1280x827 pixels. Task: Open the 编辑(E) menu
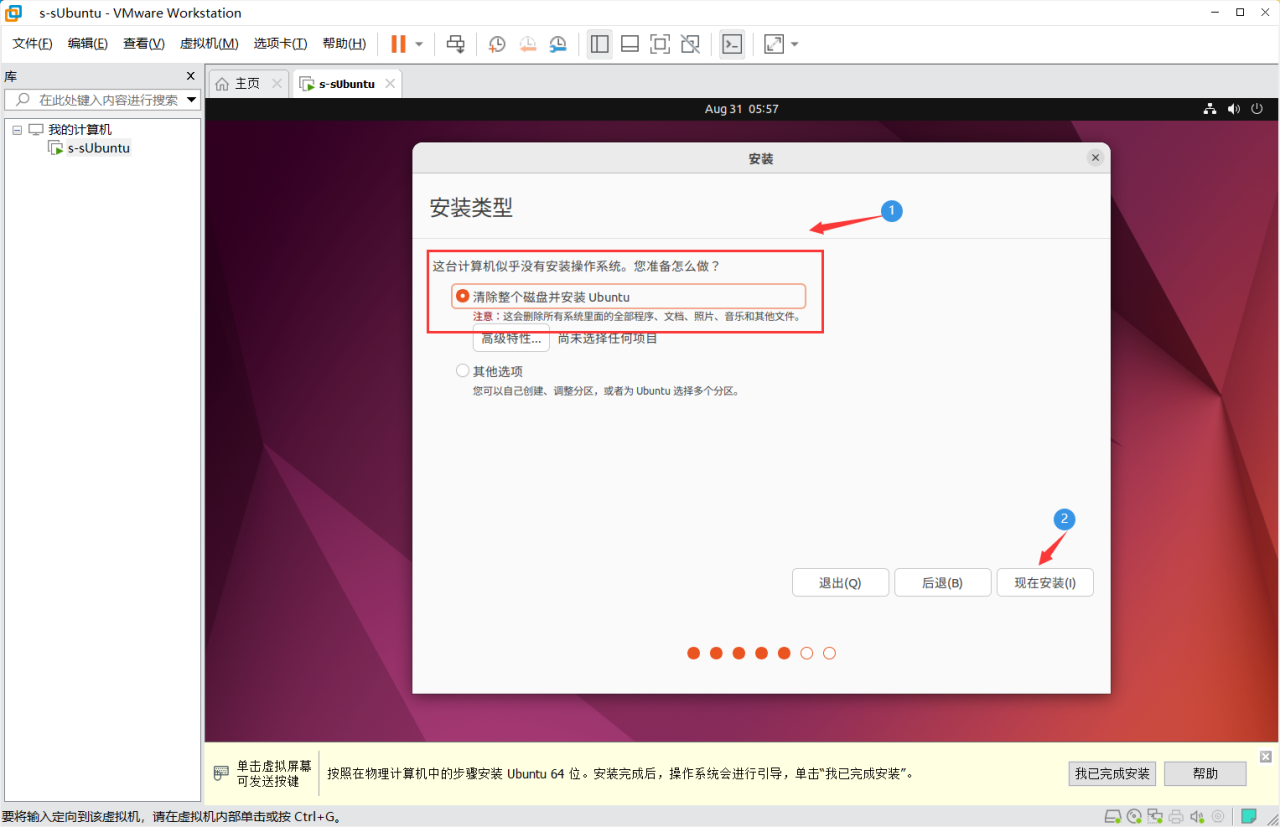[x=88, y=44]
